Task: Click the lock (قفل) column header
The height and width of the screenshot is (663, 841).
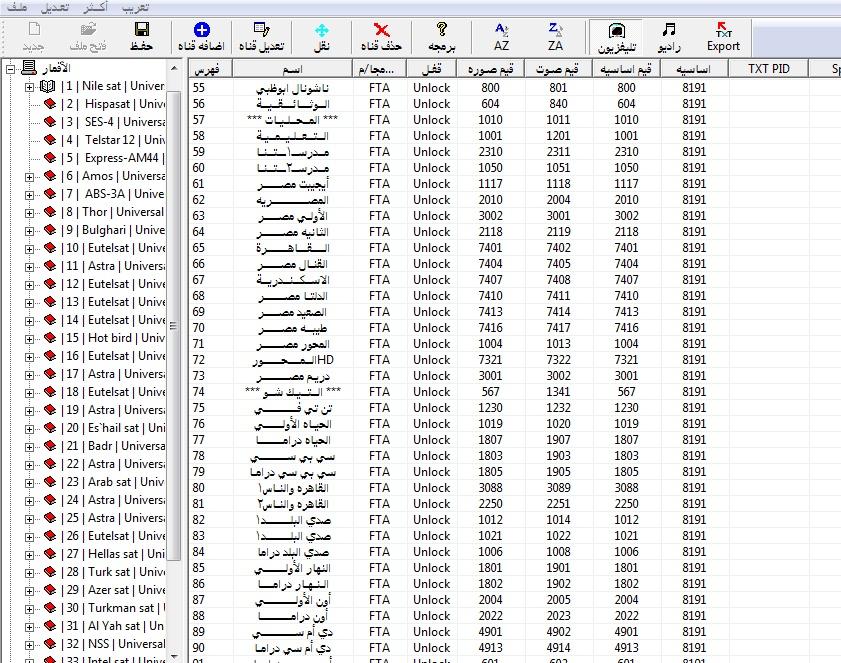Action: [x=431, y=69]
